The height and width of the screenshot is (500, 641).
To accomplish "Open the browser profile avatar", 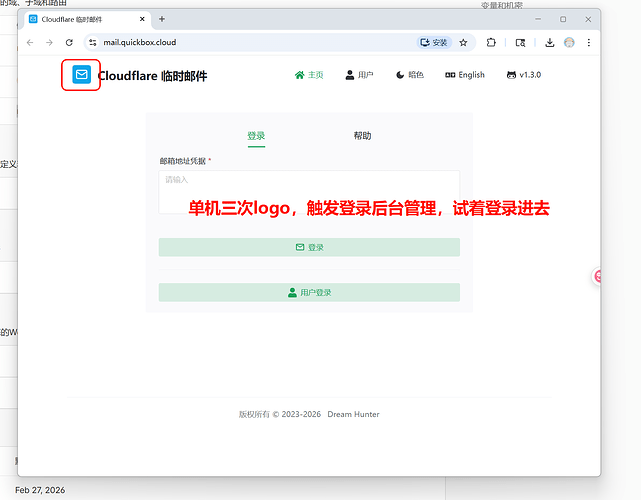I will pos(569,43).
